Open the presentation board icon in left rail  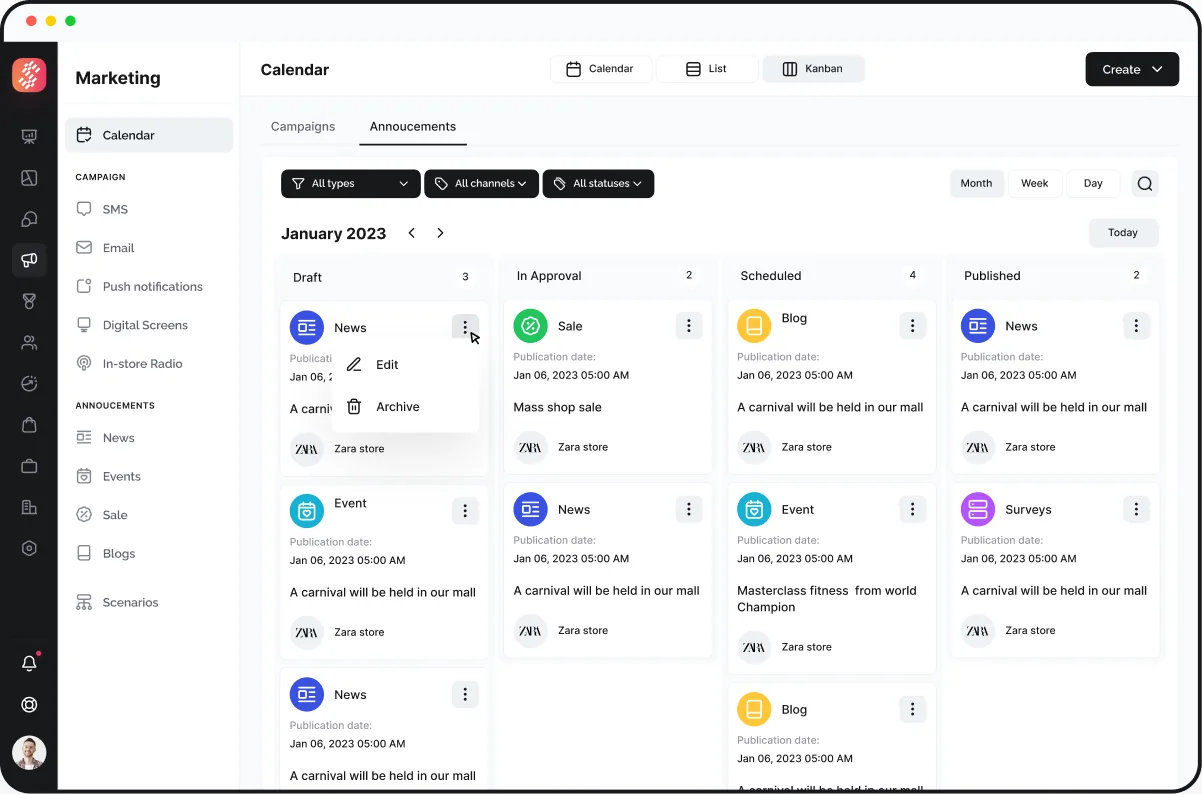(29, 137)
